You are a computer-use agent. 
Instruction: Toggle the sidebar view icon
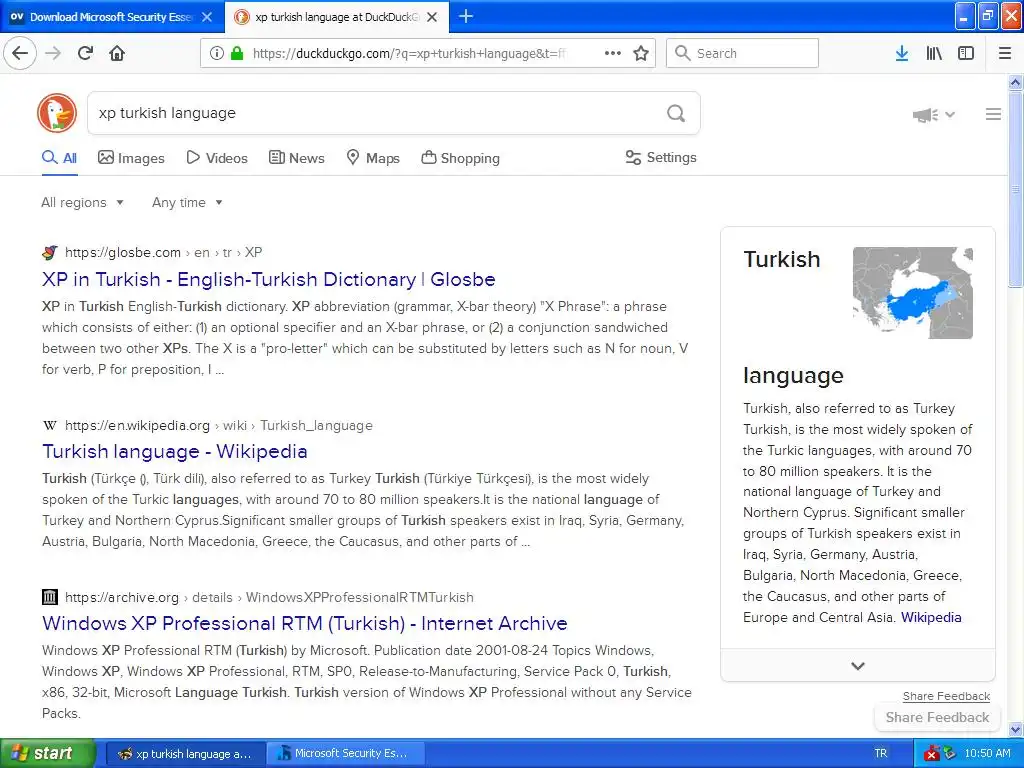(x=966, y=53)
